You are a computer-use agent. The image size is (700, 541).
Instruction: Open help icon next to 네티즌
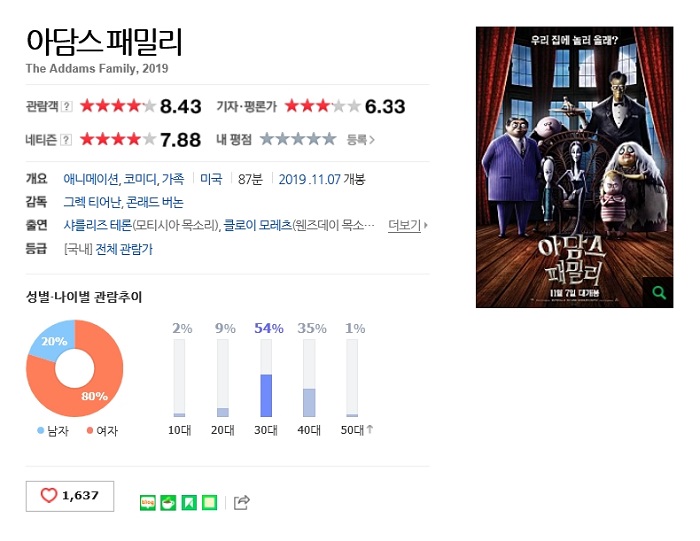(x=66, y=140)
